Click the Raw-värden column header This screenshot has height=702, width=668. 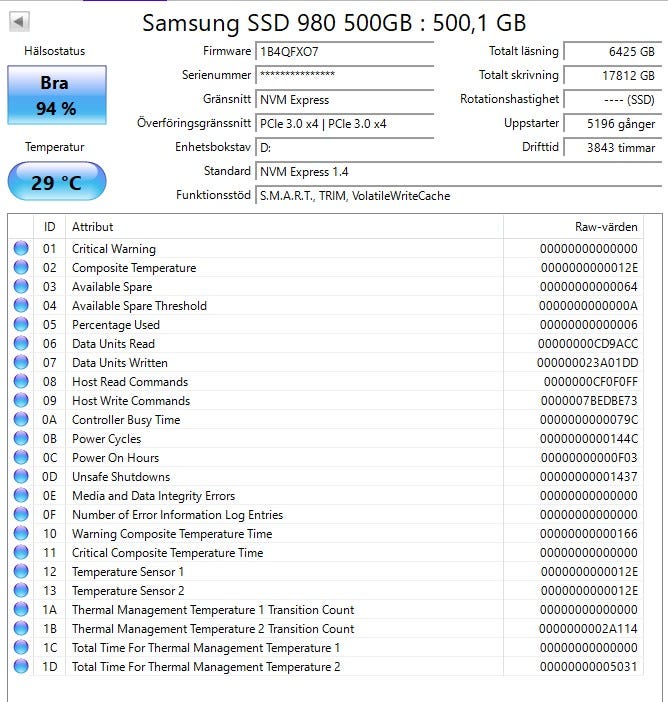(574, 227)
